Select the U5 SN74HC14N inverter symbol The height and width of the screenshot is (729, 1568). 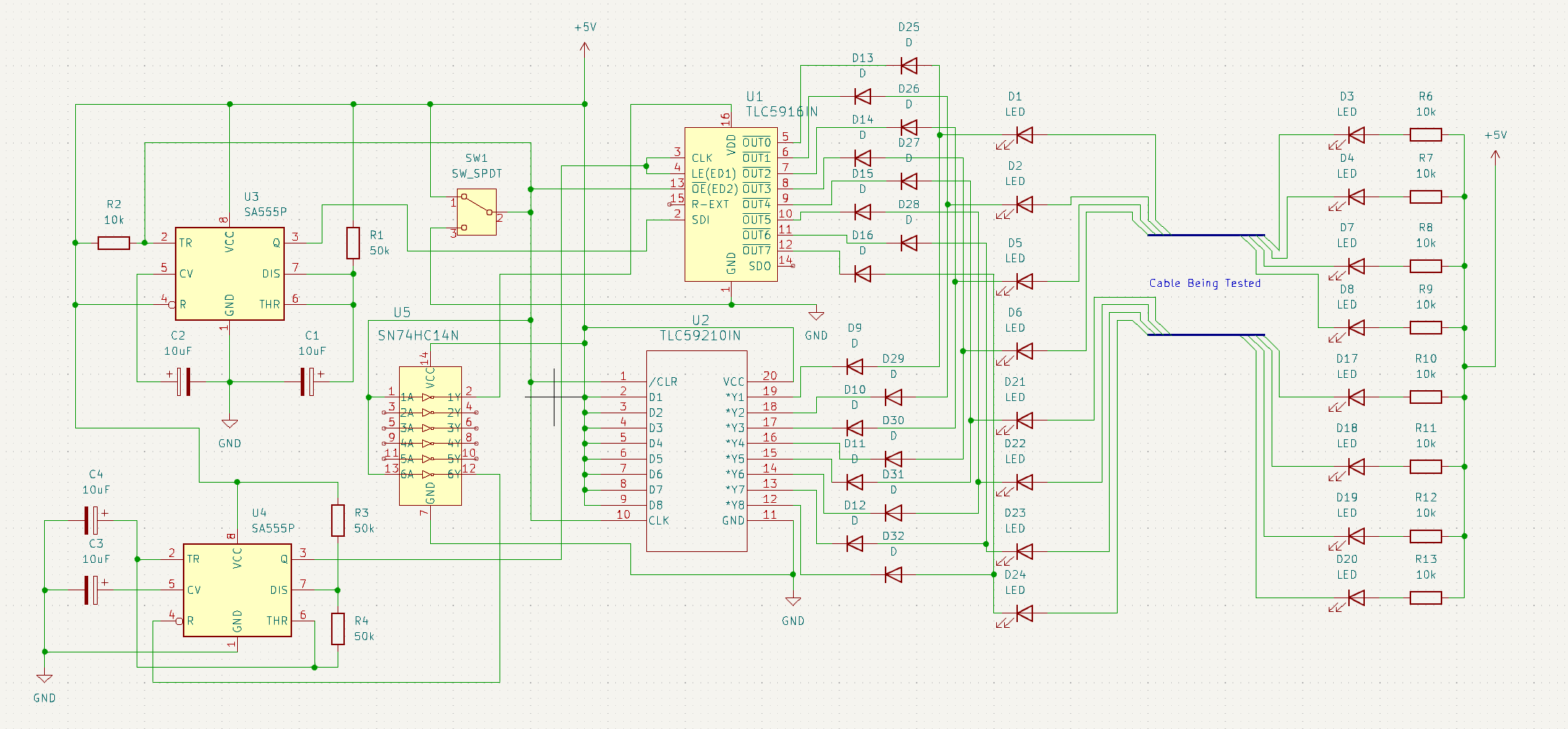point(430,436)
